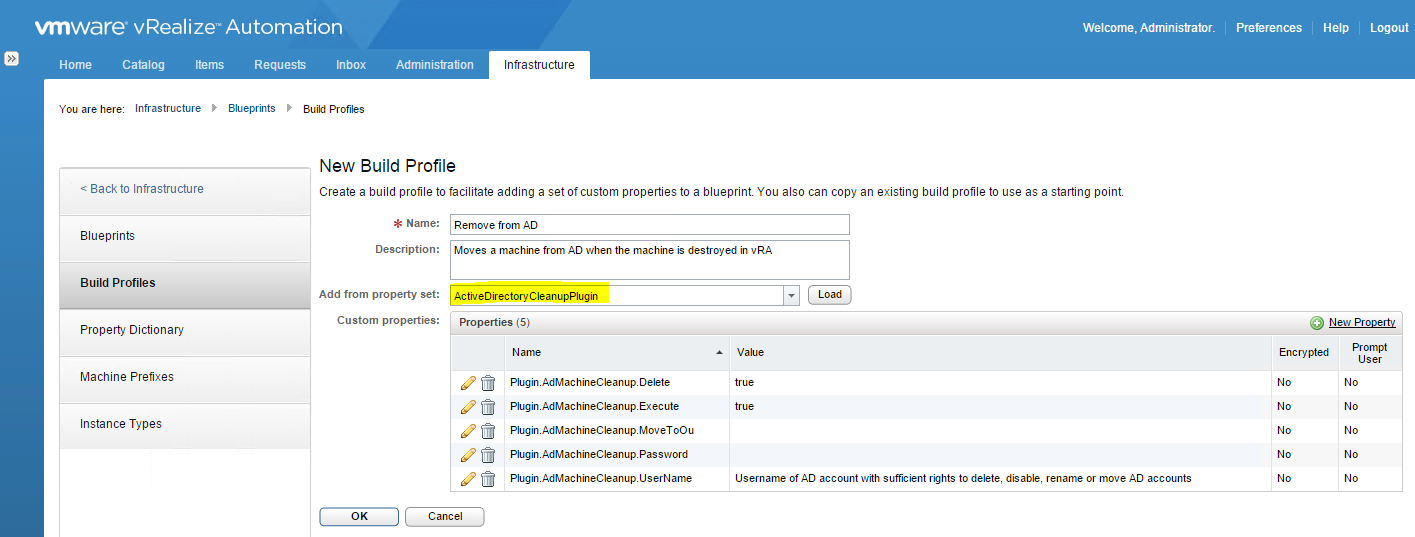Screen dimensions: 1415x537
Task: Click the VMware vRealize Automation logo
Action: coord(188,28)
